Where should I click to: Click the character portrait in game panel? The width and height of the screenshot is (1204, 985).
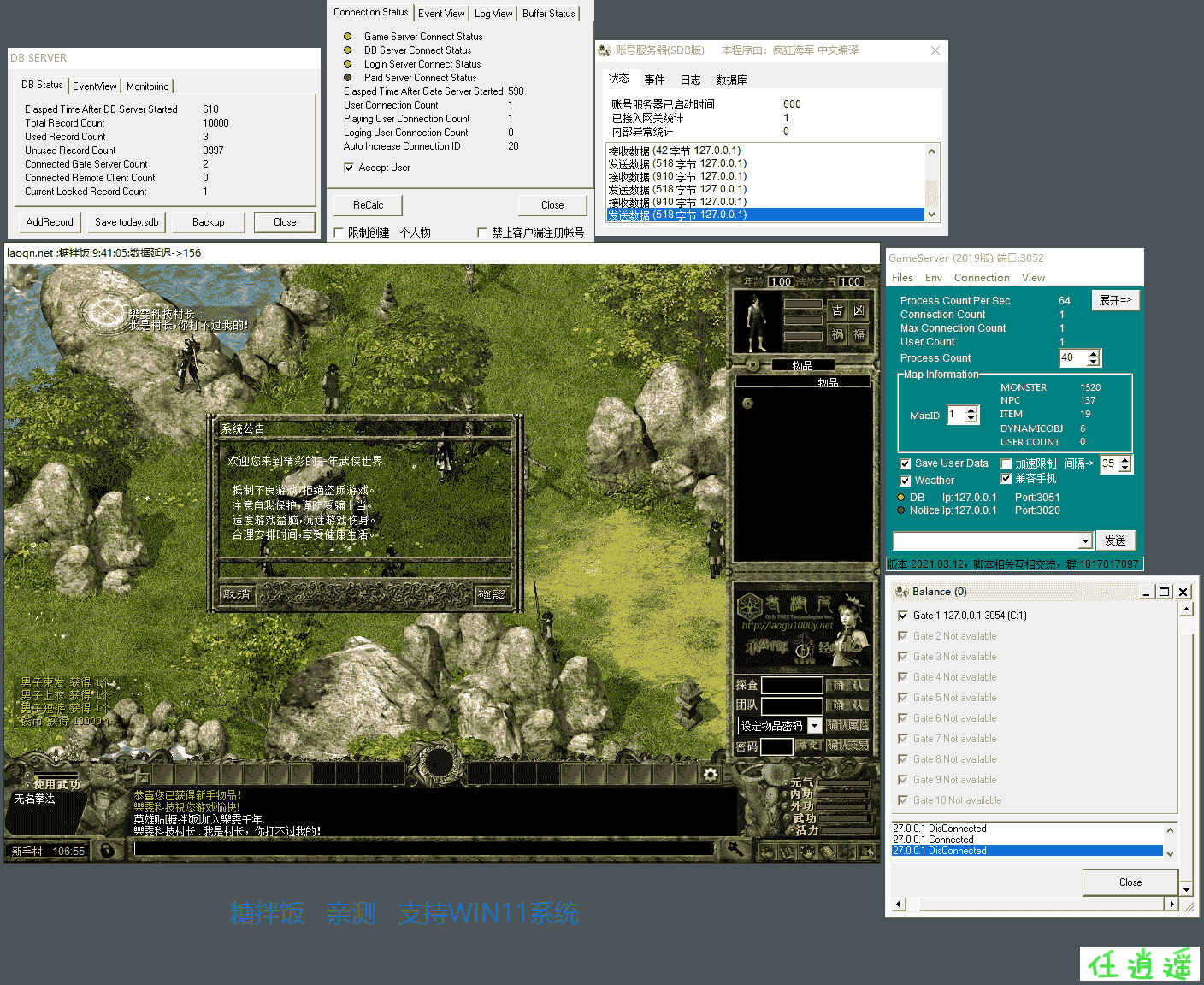pos(758,322)
